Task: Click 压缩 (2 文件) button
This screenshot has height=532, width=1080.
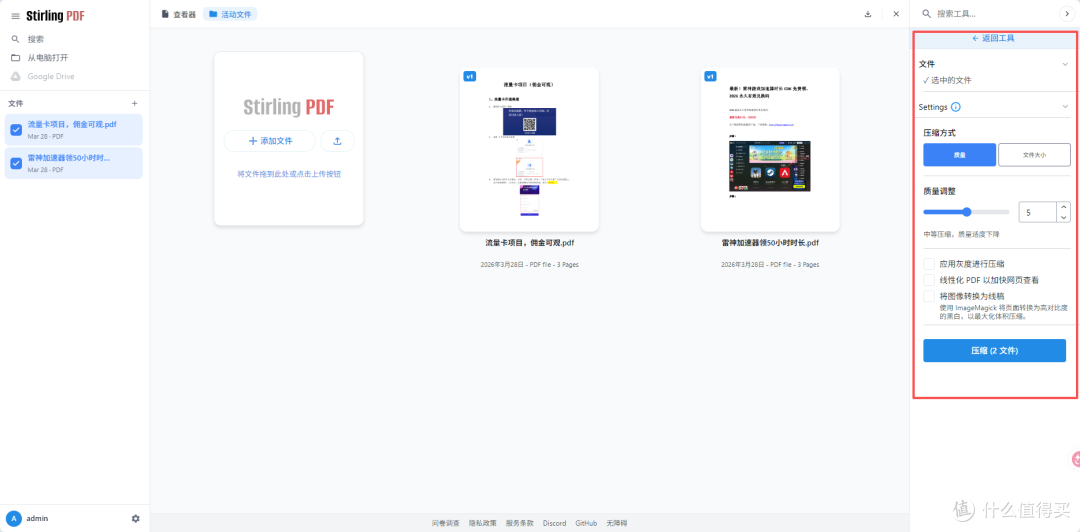Action: point(995,351)
